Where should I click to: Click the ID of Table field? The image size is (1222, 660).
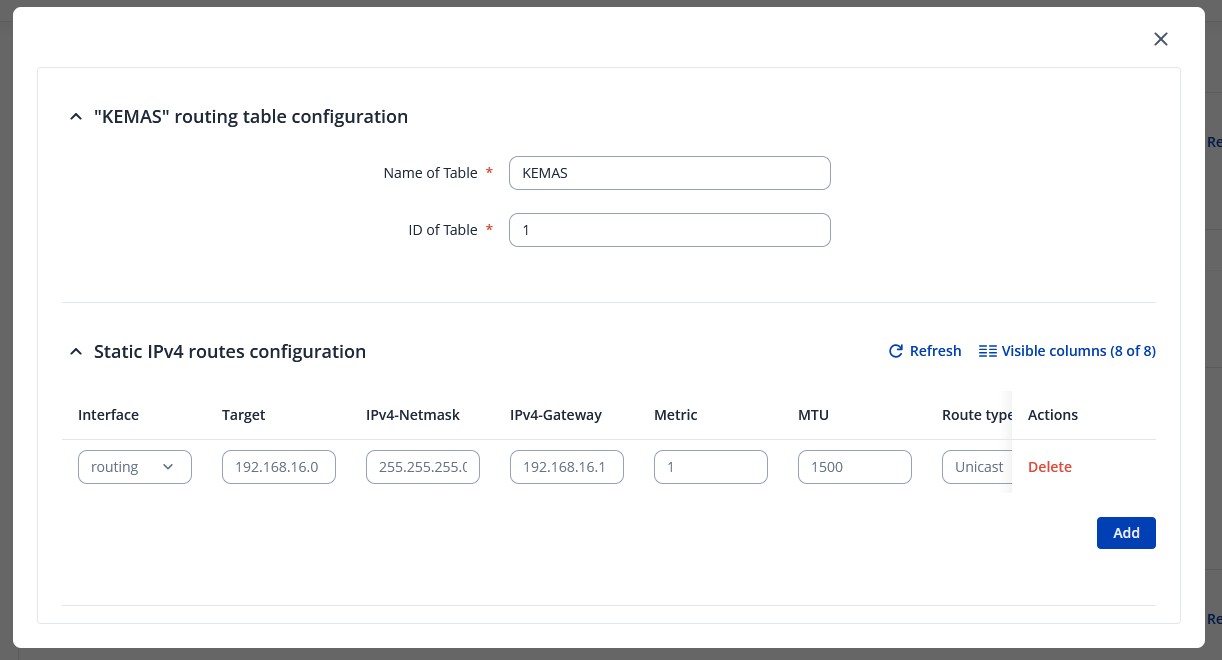[669, 230]
